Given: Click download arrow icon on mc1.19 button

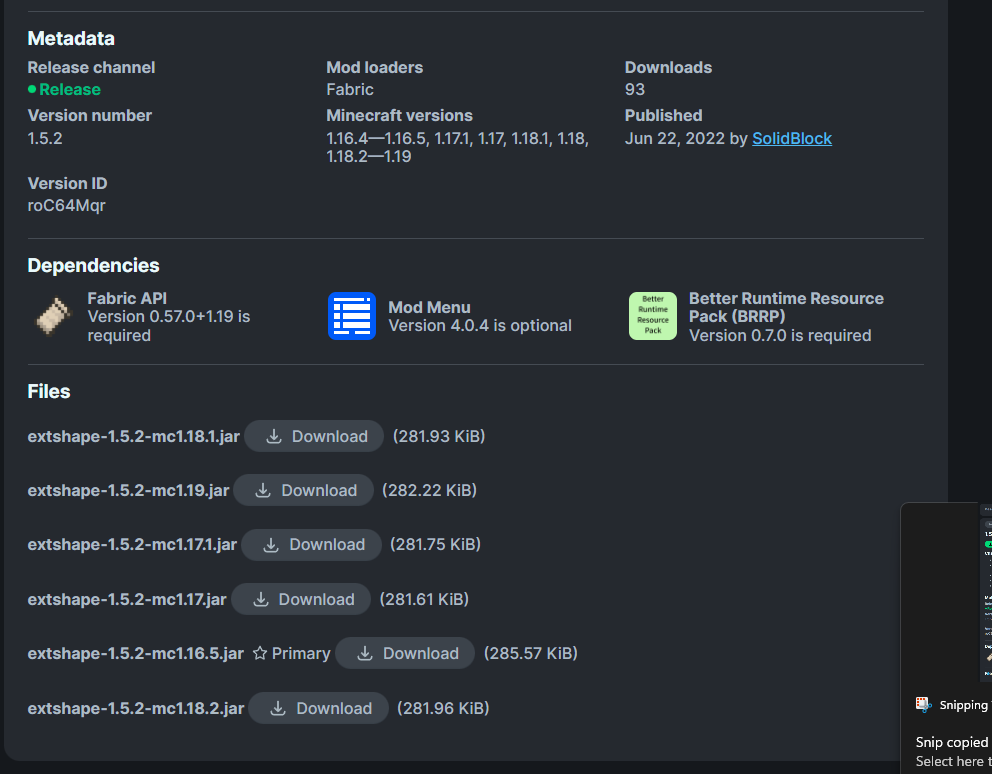Looking at the screenshot, I should (x=263, y=490).
